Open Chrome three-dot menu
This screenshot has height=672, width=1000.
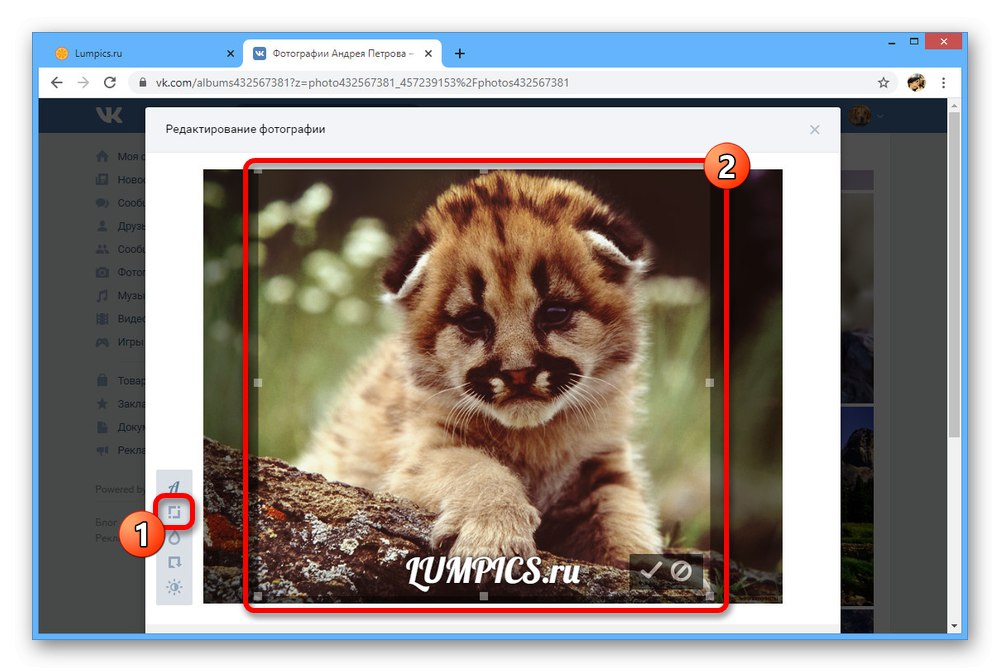(x=943, y=82)
